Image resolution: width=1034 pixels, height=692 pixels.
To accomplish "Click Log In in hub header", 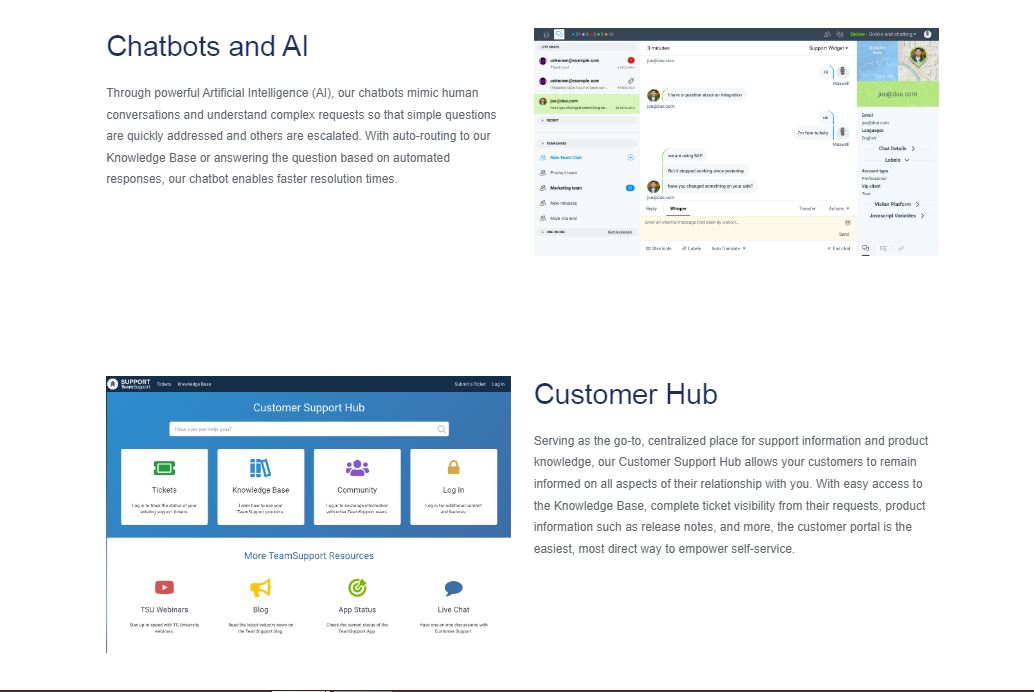I will click(x=499, y=384).
